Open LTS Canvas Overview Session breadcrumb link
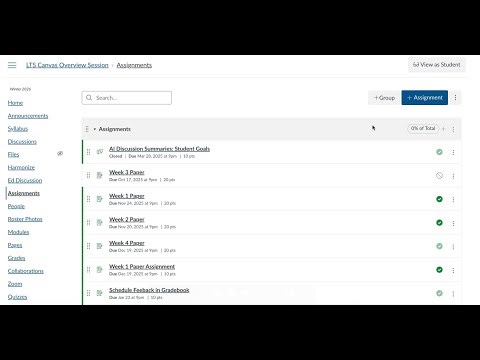This screenshot has width=480, height=360. (x=67, y=65)
